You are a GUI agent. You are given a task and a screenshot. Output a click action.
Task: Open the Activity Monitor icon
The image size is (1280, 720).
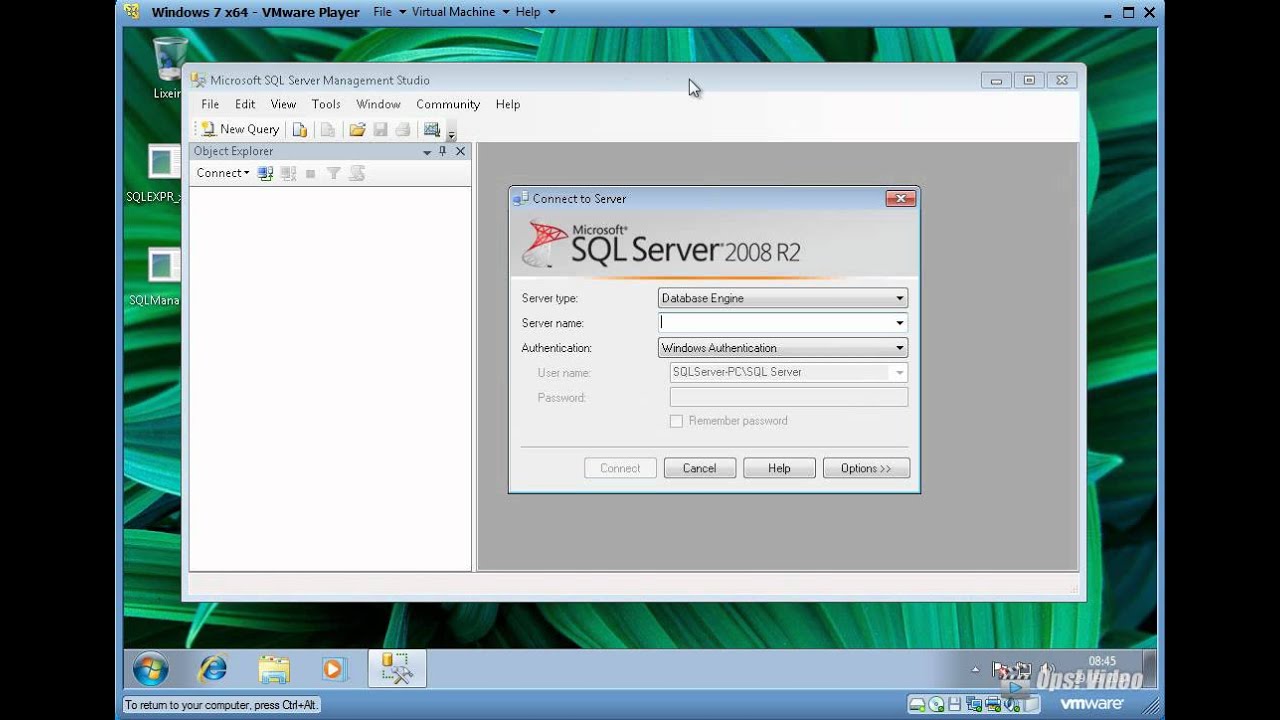click(x=432, y=129)
